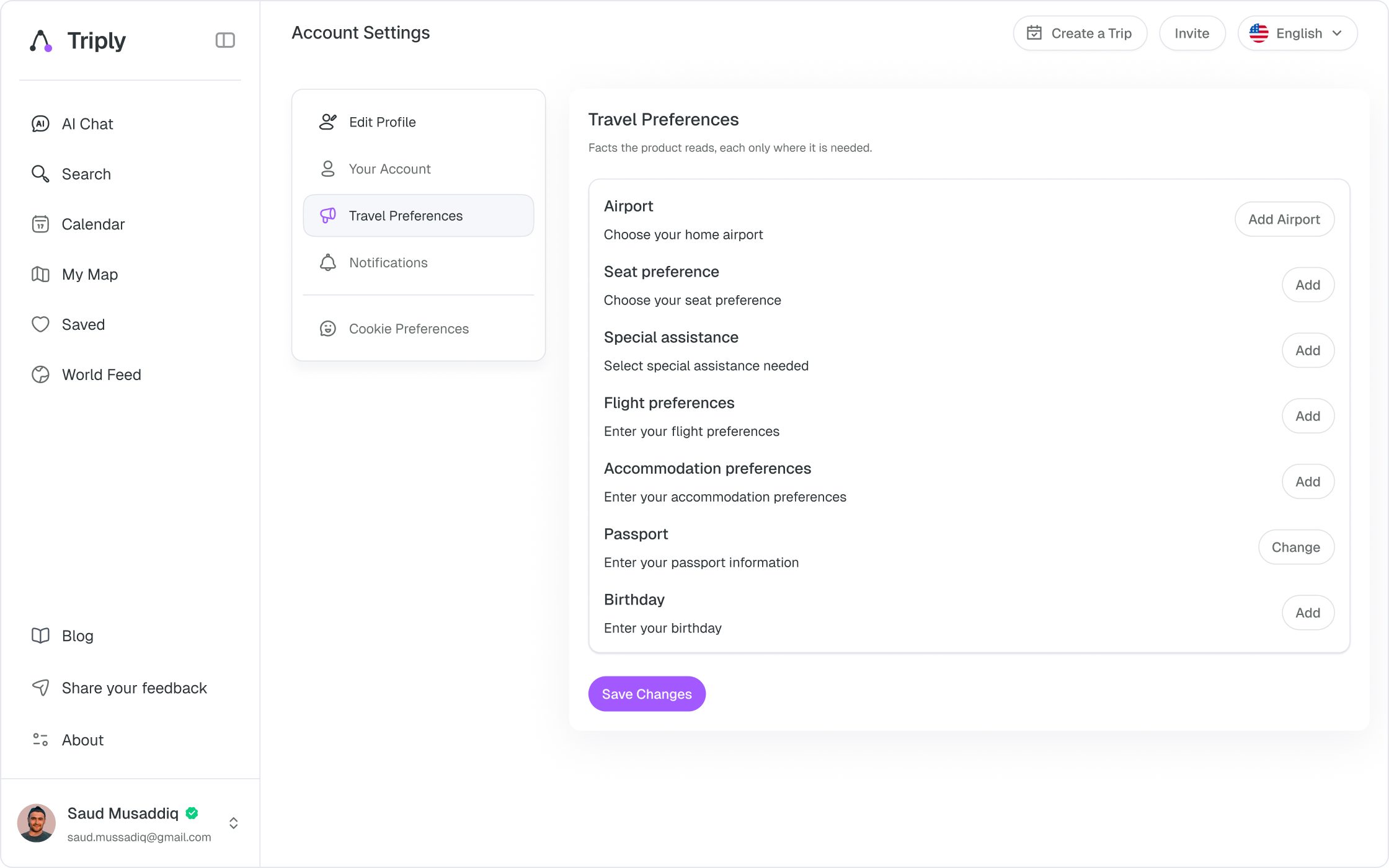Add accommodation preferences

[x=1308, y=482]
